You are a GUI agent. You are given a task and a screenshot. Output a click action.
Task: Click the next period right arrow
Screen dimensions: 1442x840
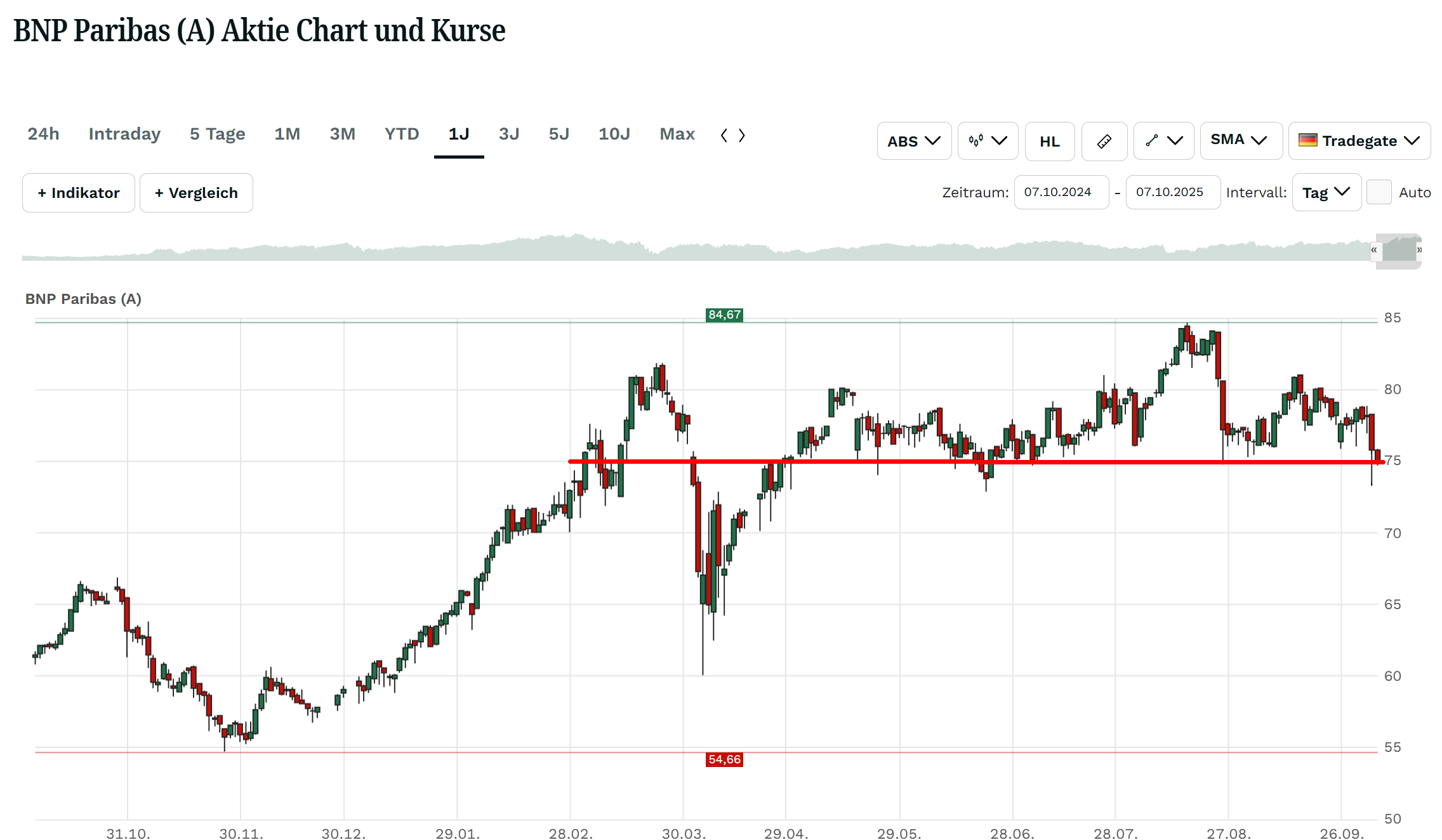pyautogui.click(x=742, y=135)
